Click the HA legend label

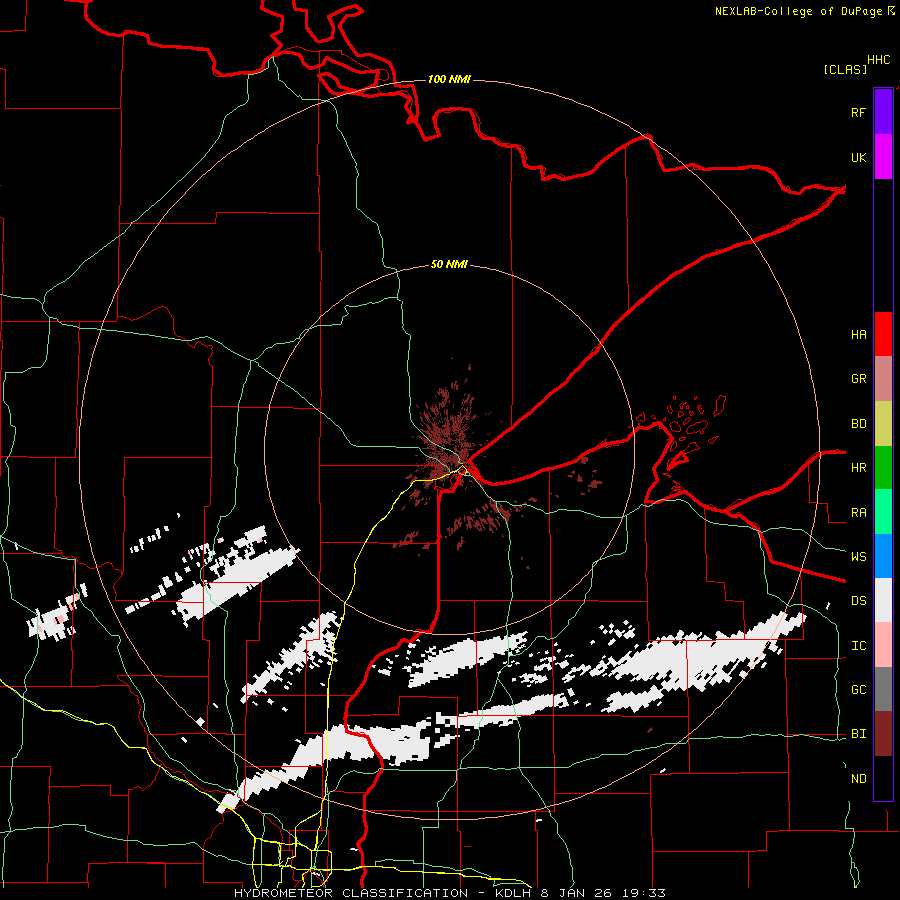click(x=858, y=334)
